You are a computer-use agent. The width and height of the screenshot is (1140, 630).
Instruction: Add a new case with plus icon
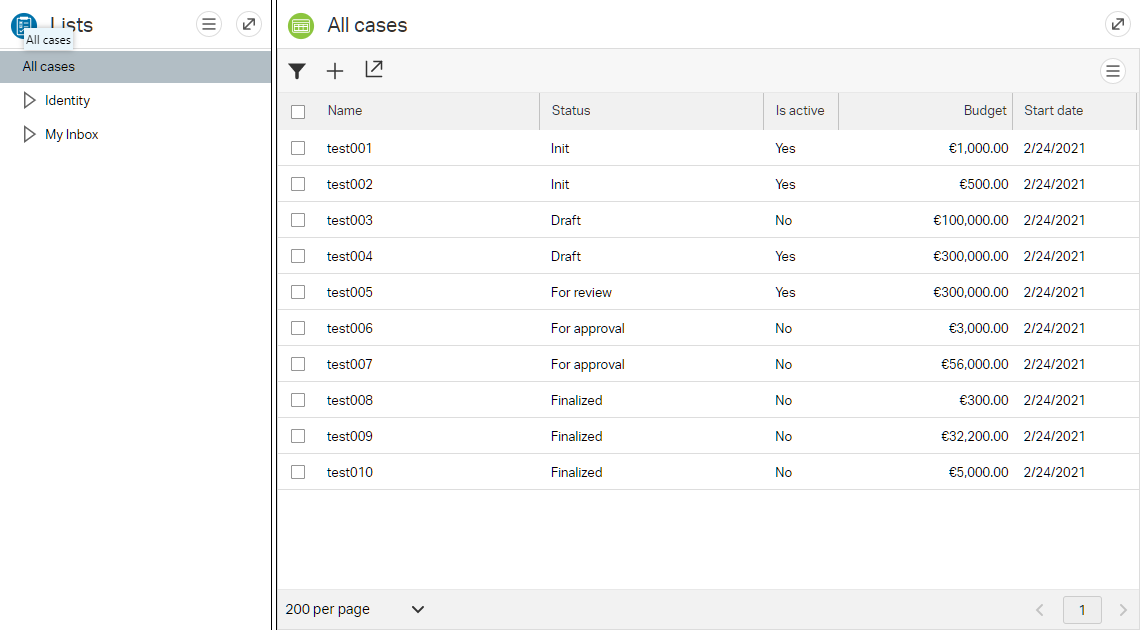click(335, 71)
